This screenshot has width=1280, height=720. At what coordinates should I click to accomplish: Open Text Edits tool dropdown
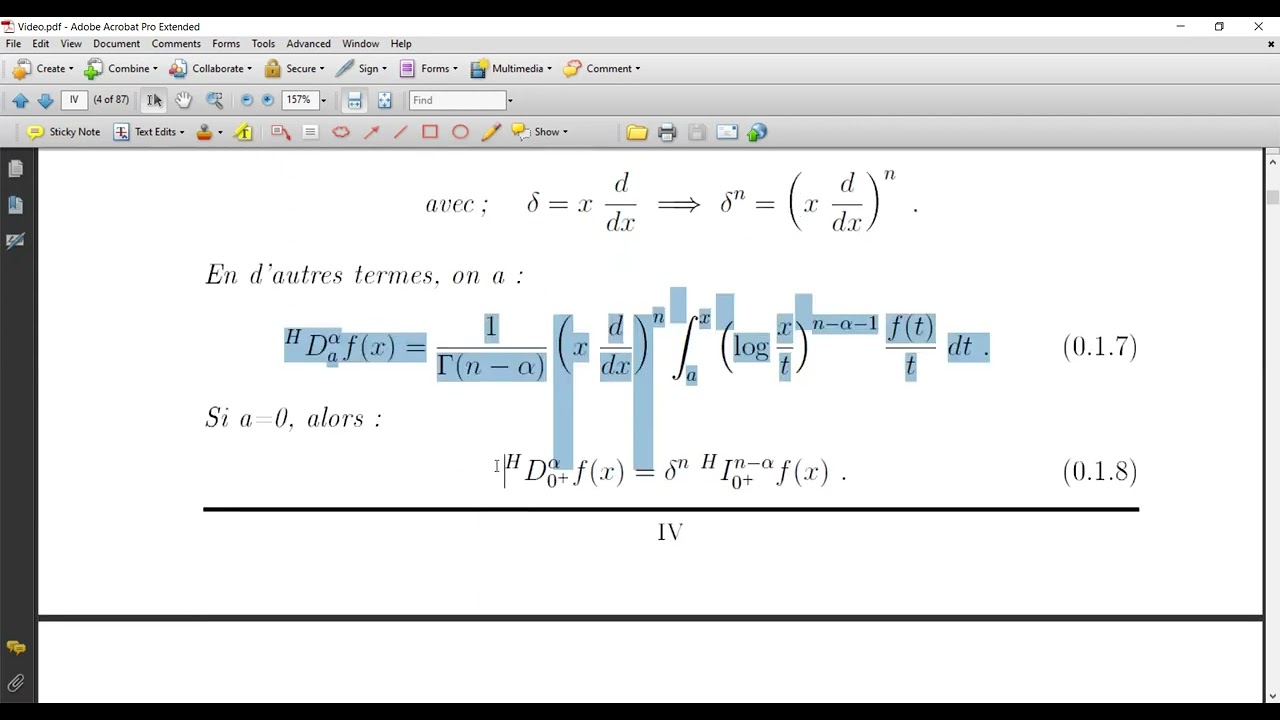pos(149,132)
